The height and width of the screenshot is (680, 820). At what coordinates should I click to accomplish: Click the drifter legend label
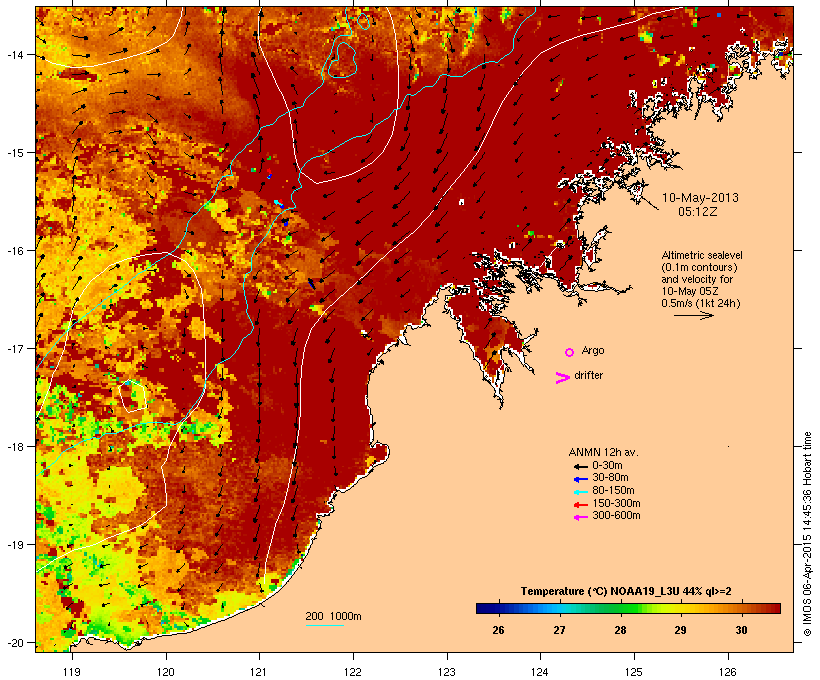[588, 375]
